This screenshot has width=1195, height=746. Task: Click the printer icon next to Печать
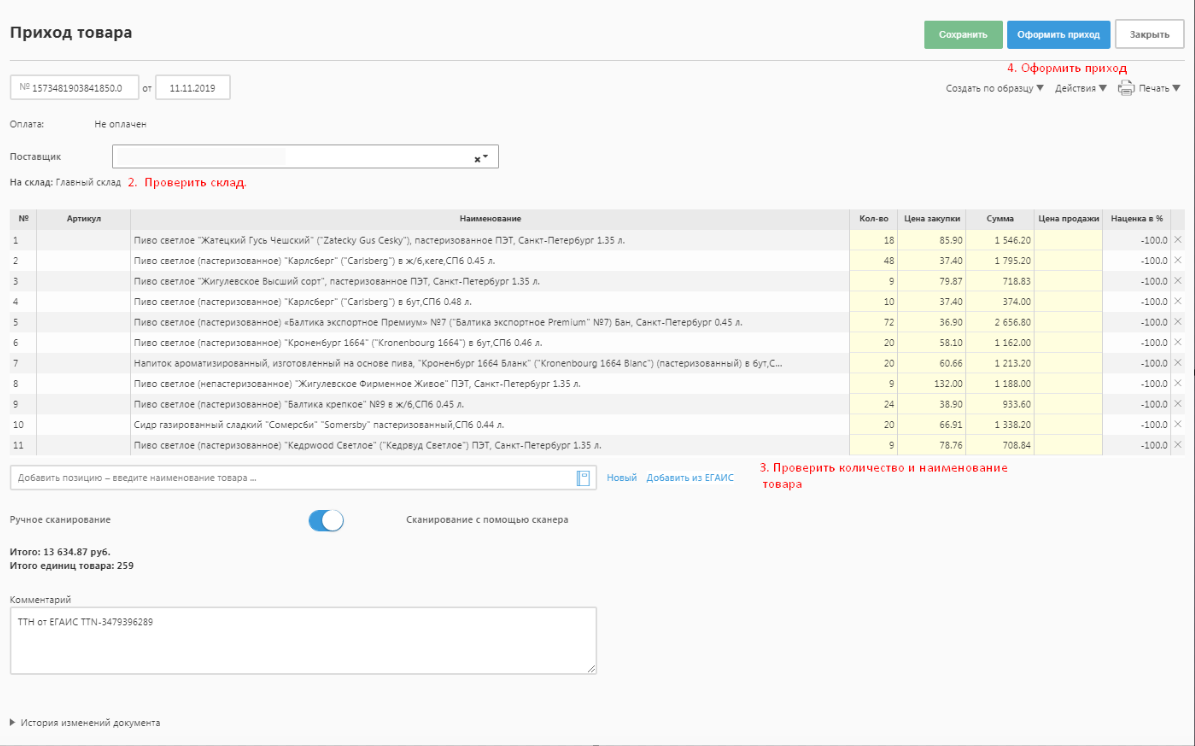pyautogui.click(x=1125, y=88)
